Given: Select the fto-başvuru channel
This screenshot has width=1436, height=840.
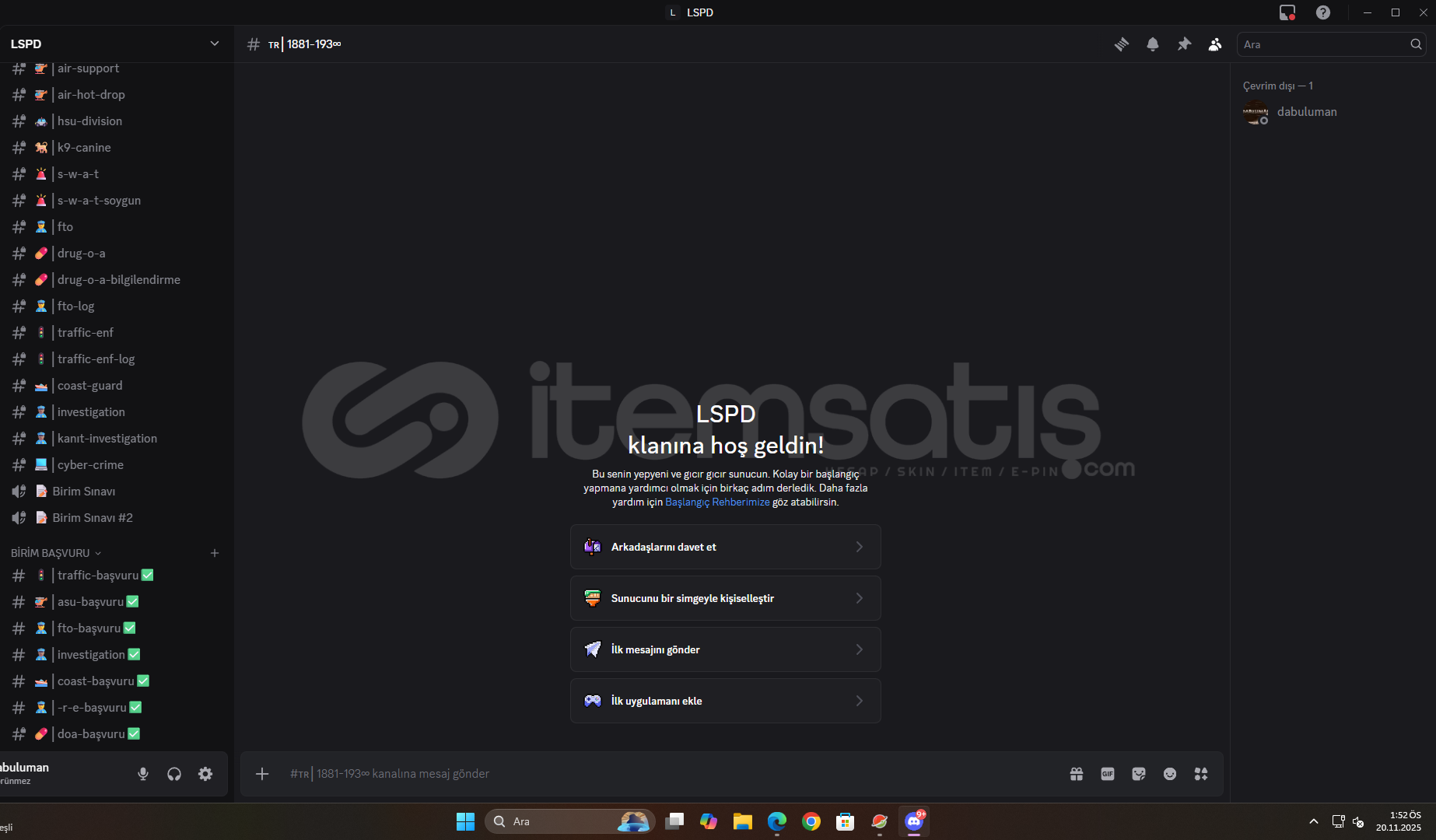Looking at the screenshot, I should point(117,628).
